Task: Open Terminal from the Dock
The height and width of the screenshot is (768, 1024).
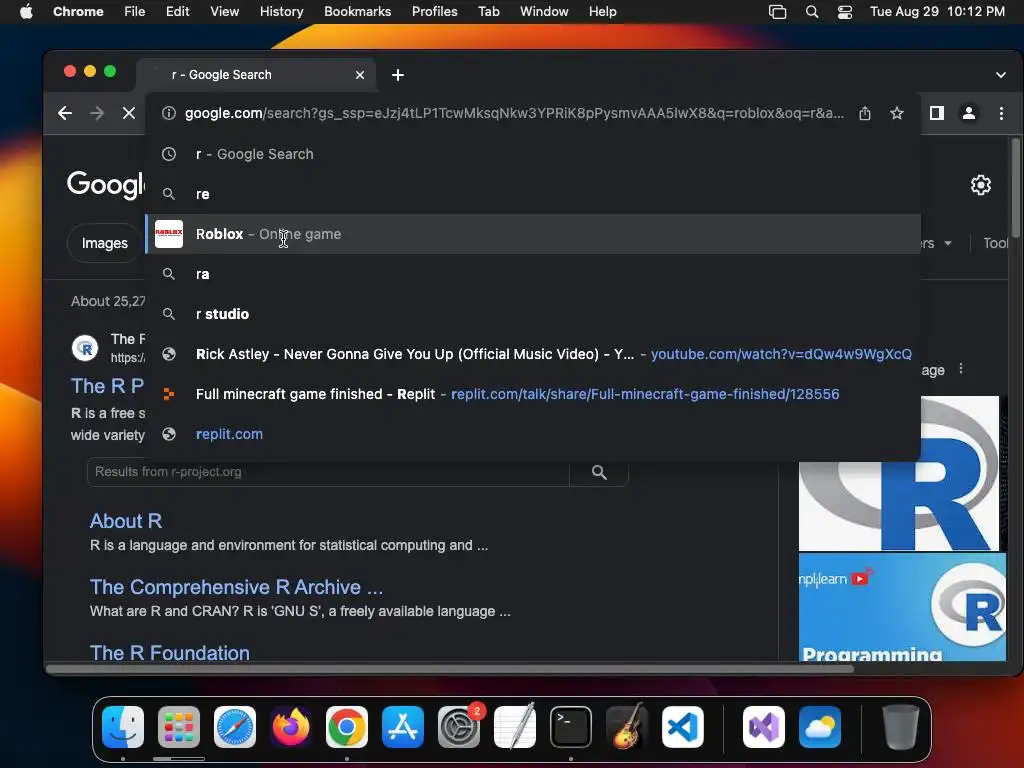Action: coord(571,727)
